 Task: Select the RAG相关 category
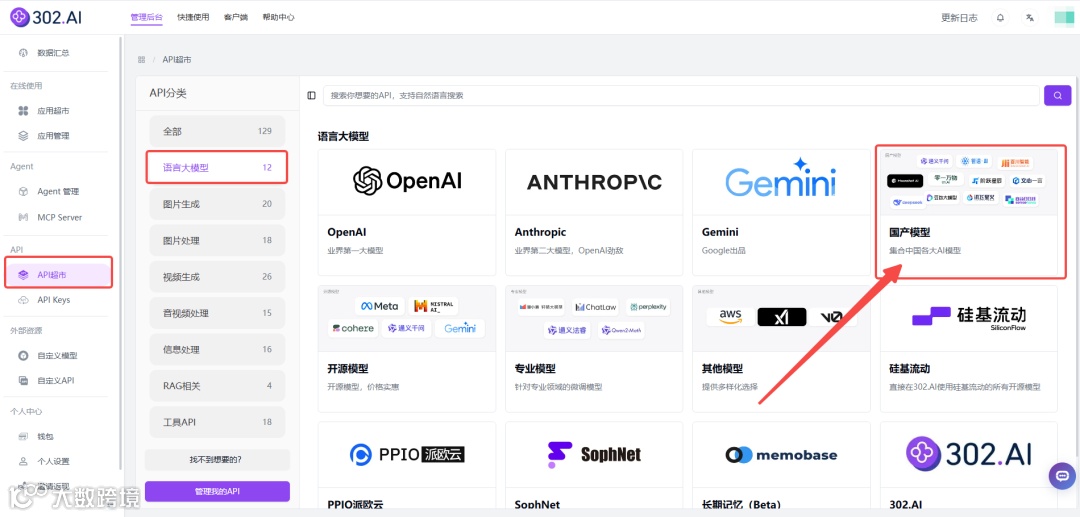tap(217, 386)
